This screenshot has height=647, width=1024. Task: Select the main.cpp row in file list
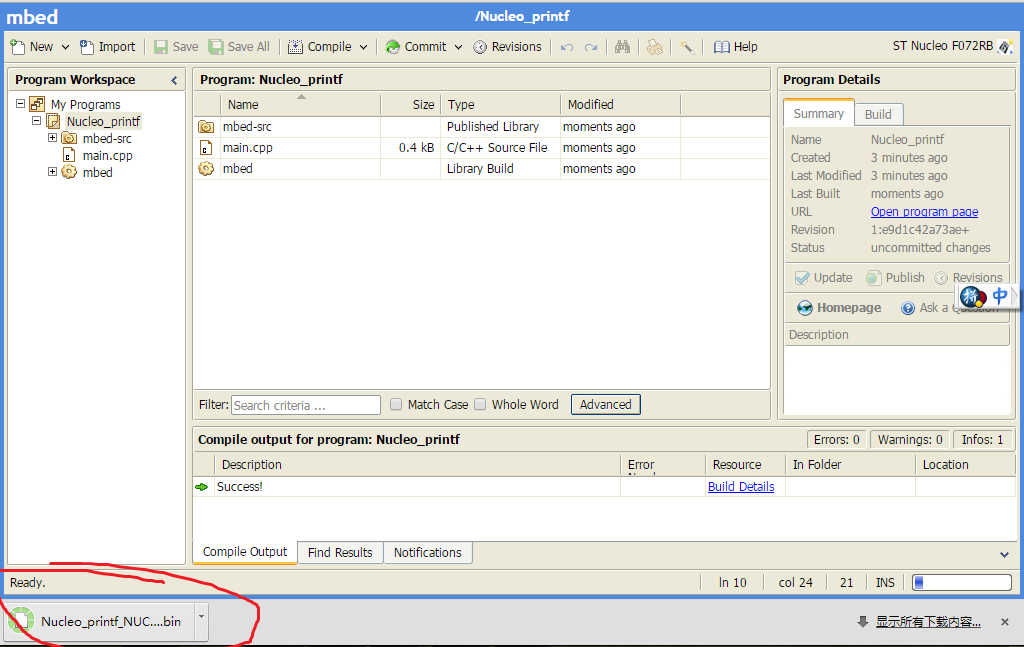pyautogui.click(x=482, y=148)
